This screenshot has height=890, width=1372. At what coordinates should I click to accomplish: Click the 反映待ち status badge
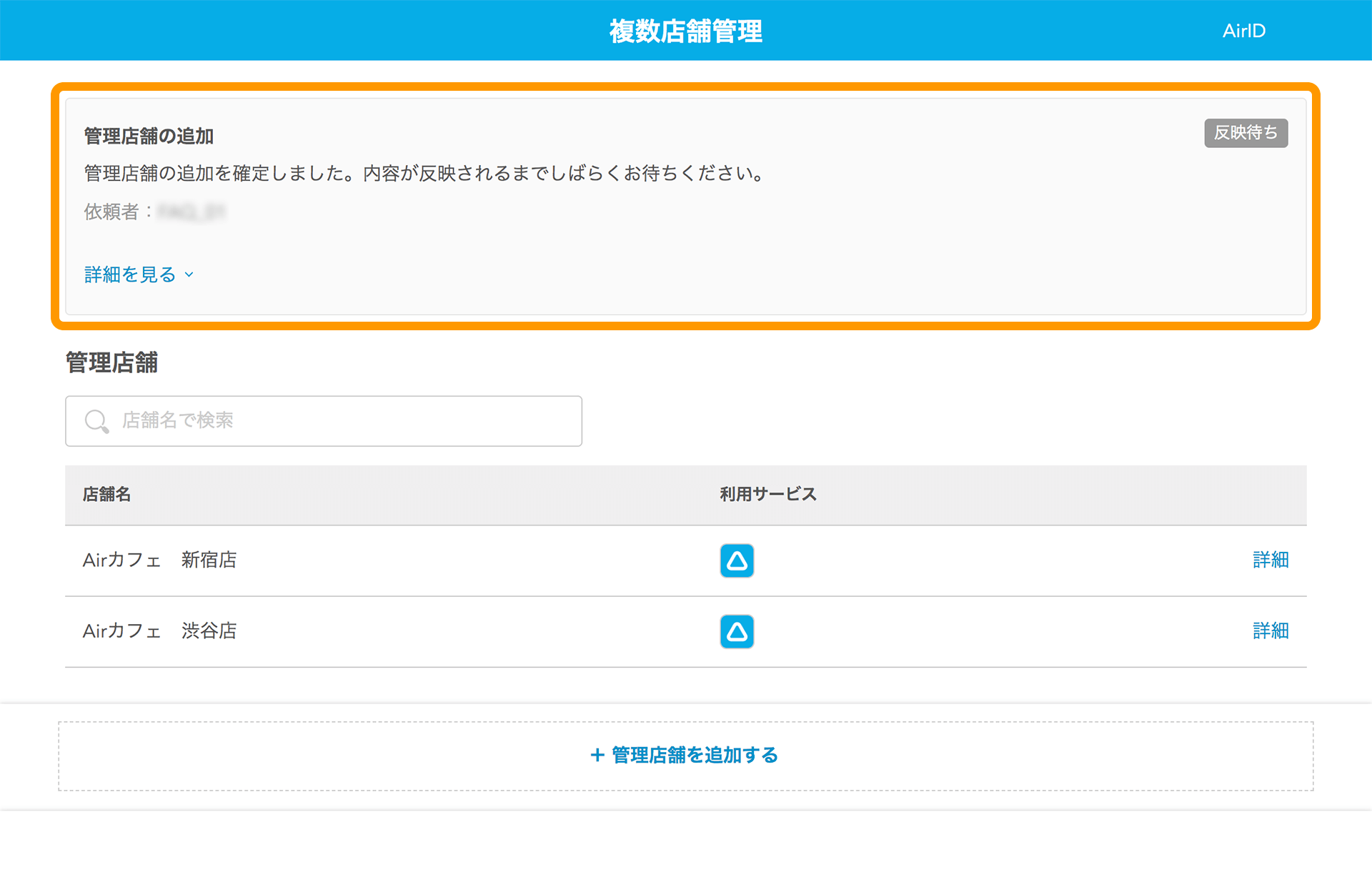(1246, 132)
